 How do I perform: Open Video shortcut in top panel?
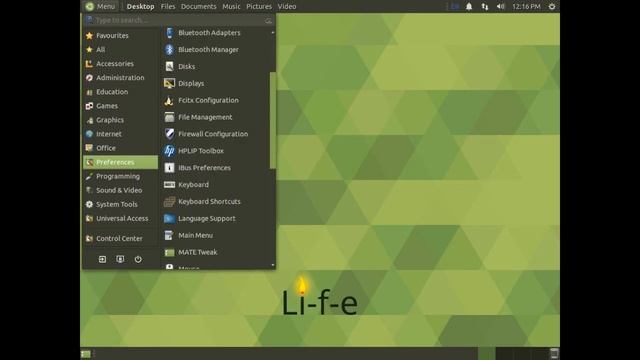287,7
